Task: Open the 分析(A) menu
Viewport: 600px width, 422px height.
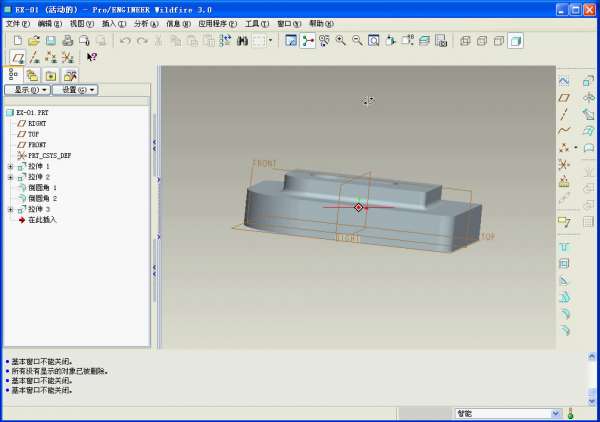Action: click(145, 23)
